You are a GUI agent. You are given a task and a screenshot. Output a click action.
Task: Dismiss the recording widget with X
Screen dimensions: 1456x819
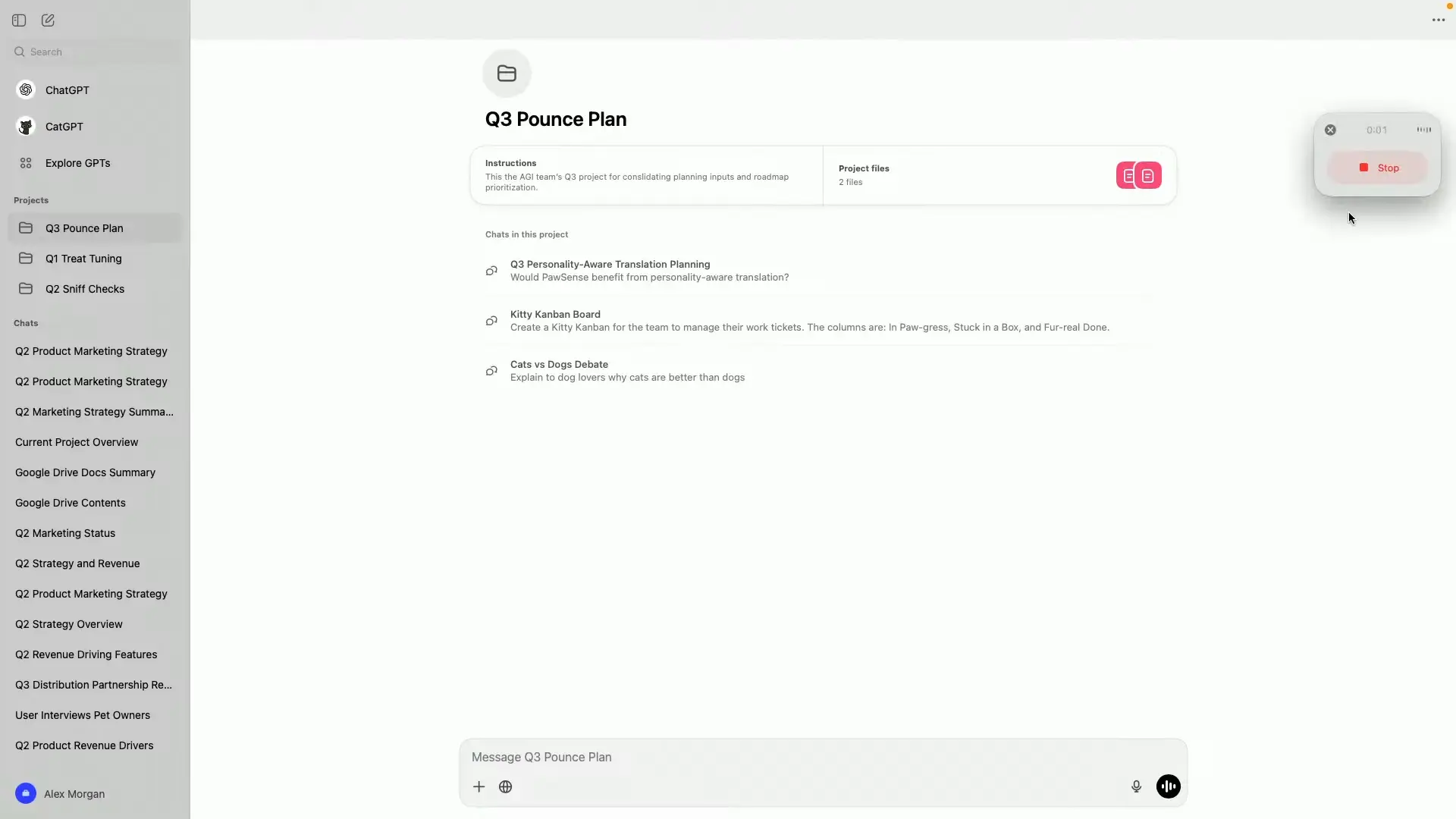pyautogui.click(x=1330, y=130)
